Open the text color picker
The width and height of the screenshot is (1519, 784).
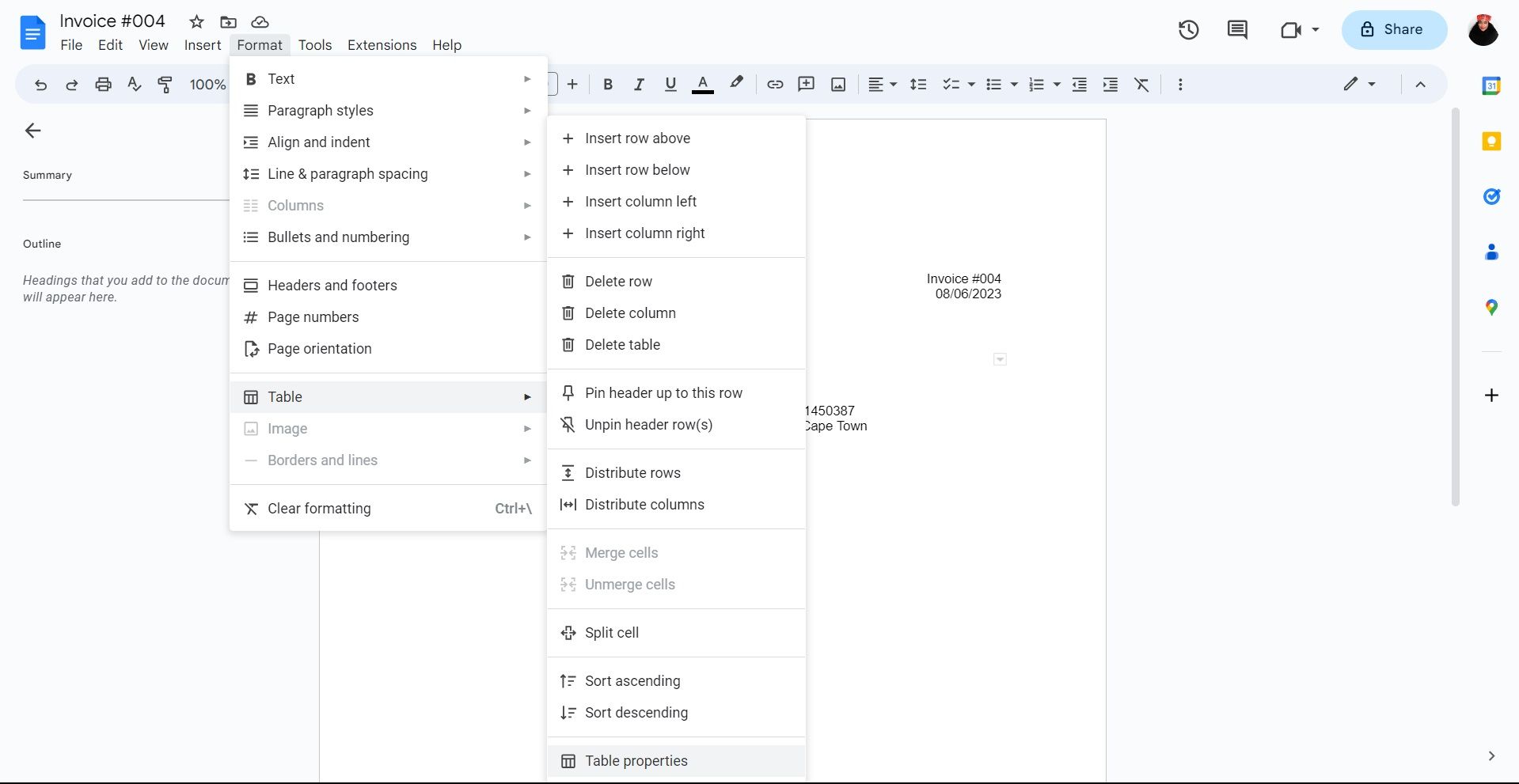point(703,85)
